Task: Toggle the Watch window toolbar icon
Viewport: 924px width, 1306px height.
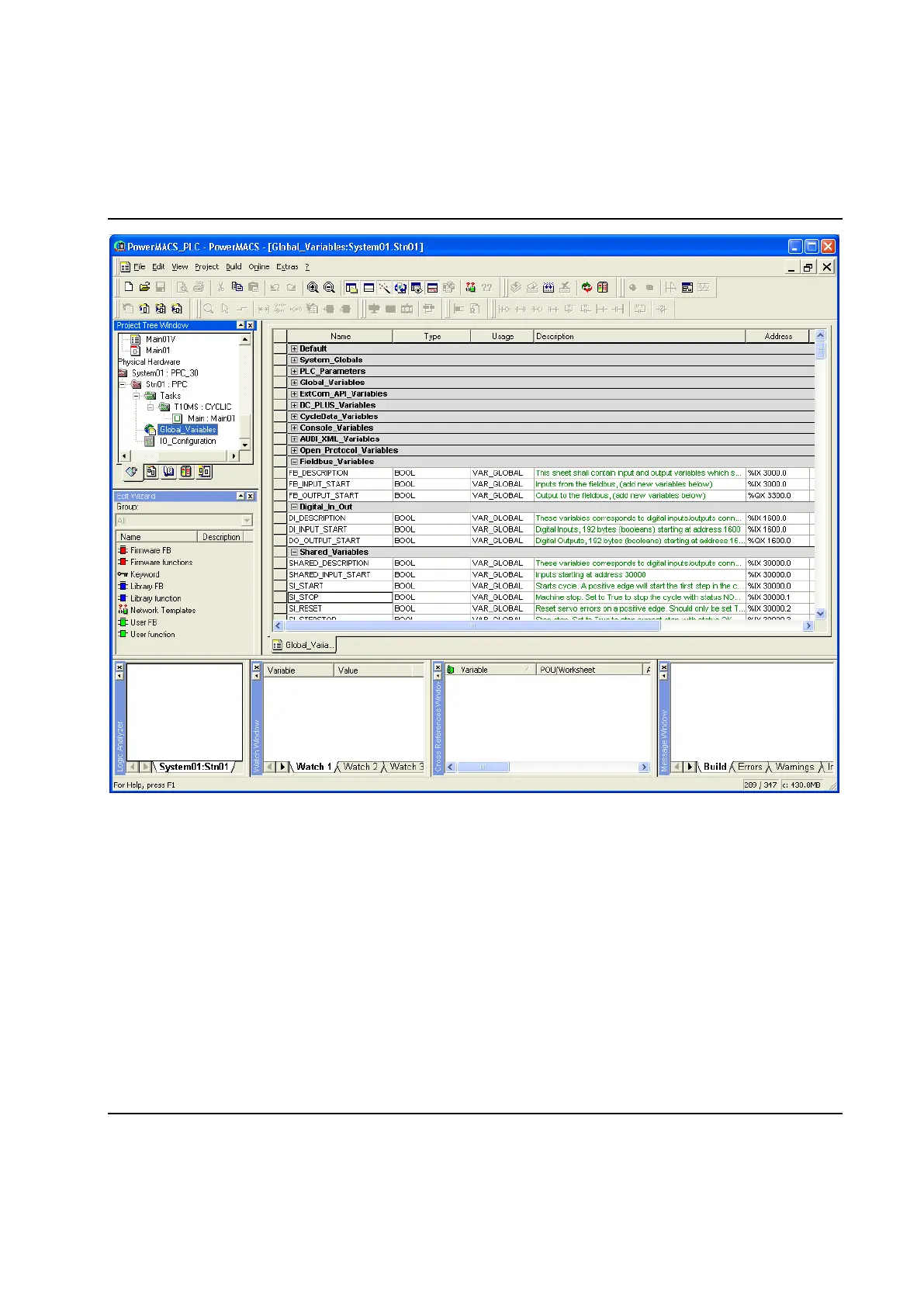Action: click(417, 287)
